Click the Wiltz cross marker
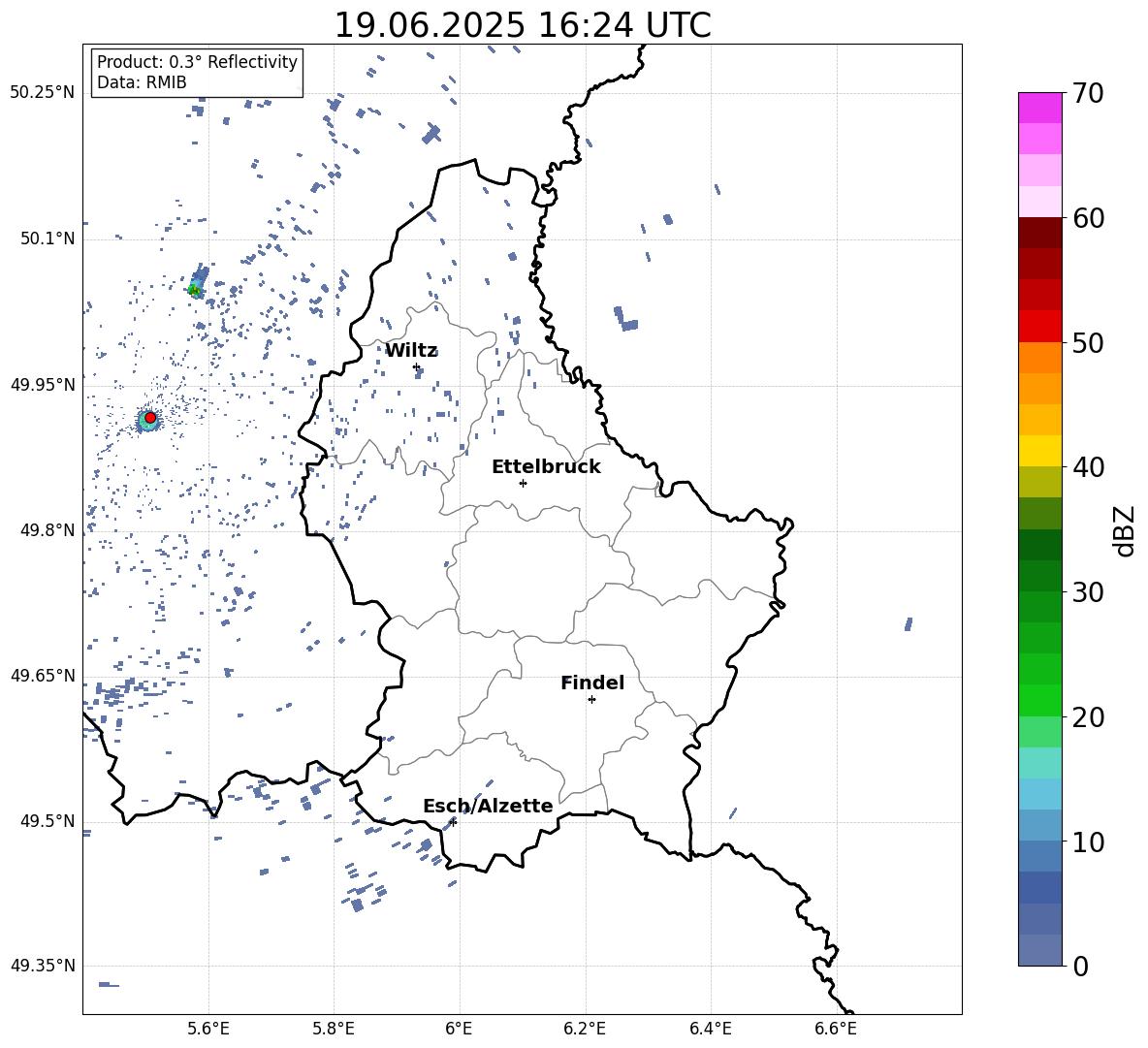The height and width of the screenshot is (1048, 1148). pyautogui.click(x=416, y=367)
